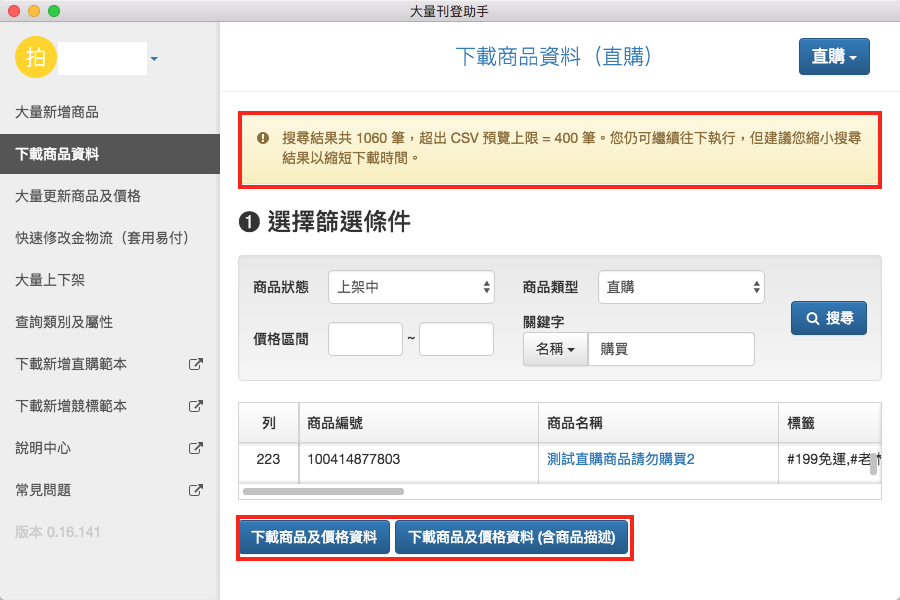Open the 商品類型 select showing 直購

coord(681,287)
